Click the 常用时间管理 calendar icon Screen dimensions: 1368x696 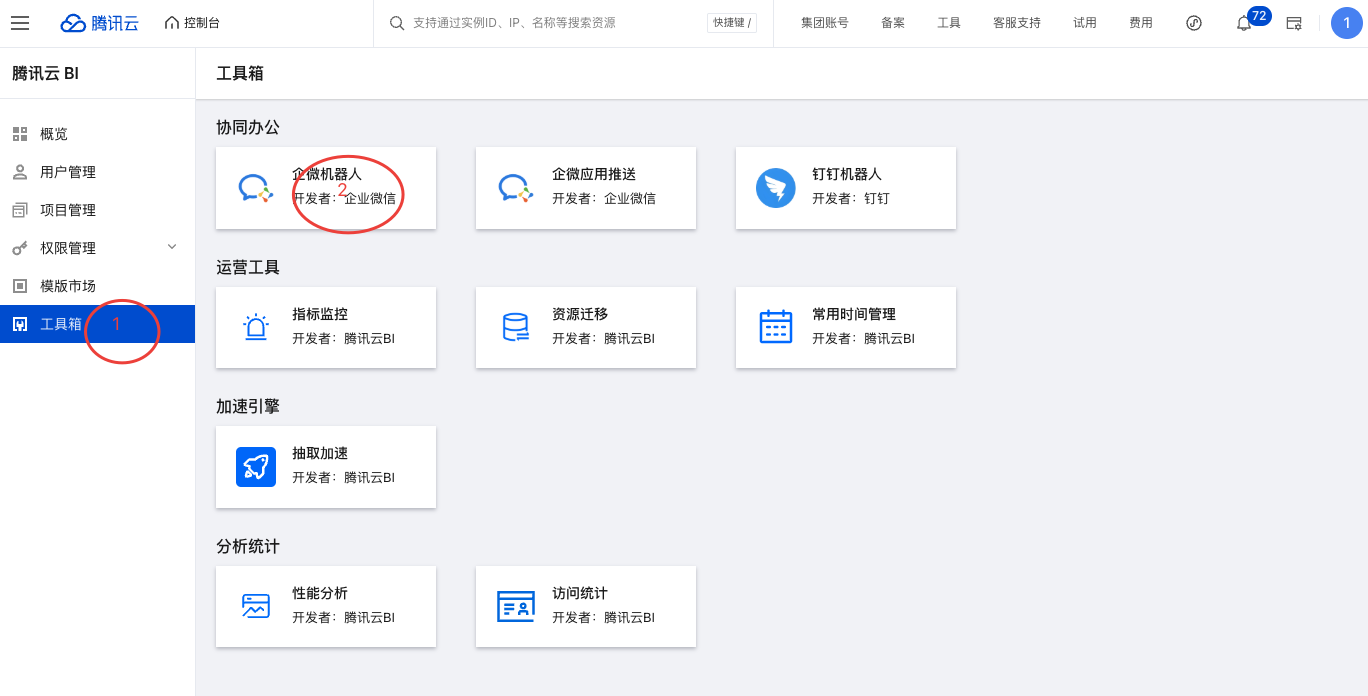tap(776, 327)
